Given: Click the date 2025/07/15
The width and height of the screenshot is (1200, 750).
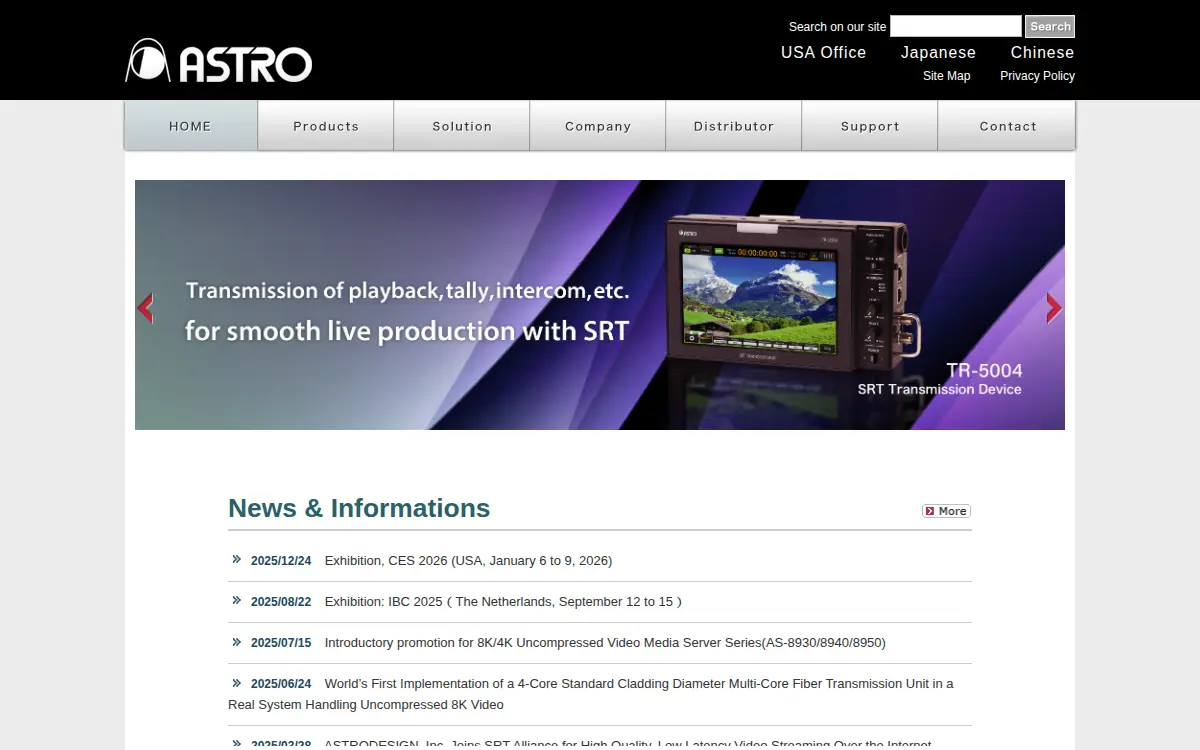Looking at the screenshot, I should pos(281,643).
